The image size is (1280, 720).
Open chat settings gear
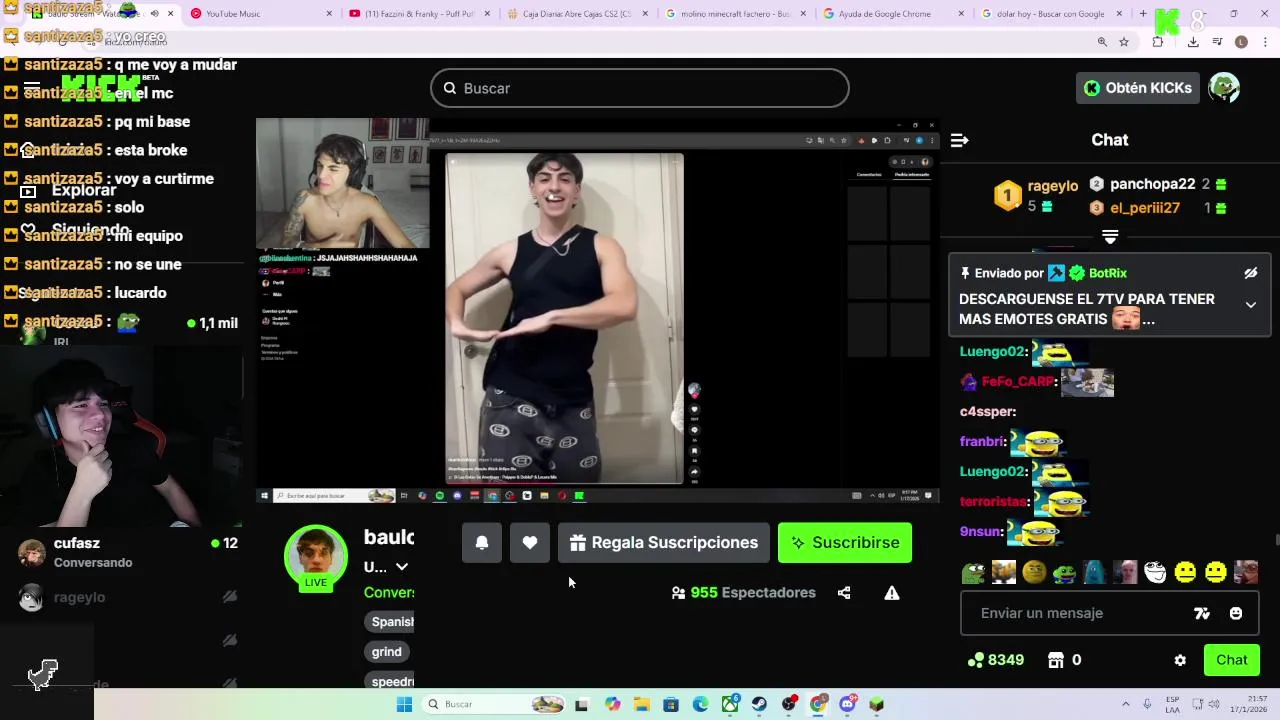point(1180,660)
